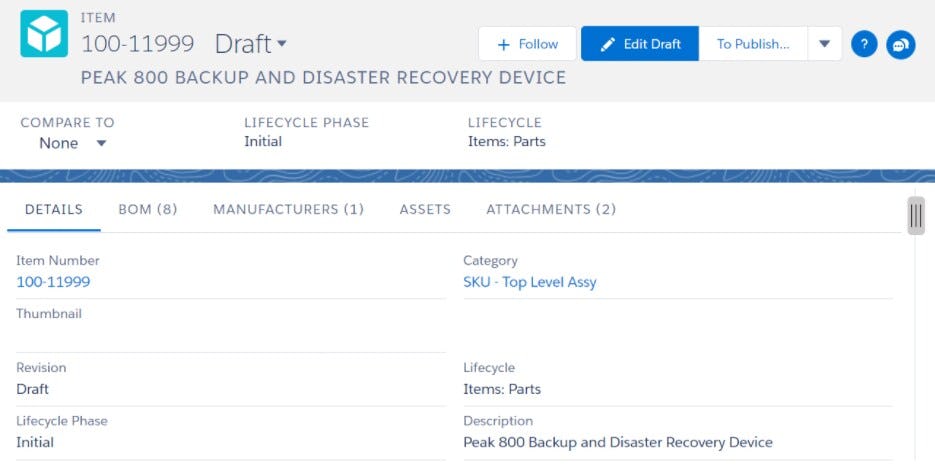Expand more actions arrow beside To Publish

point(824,44)
